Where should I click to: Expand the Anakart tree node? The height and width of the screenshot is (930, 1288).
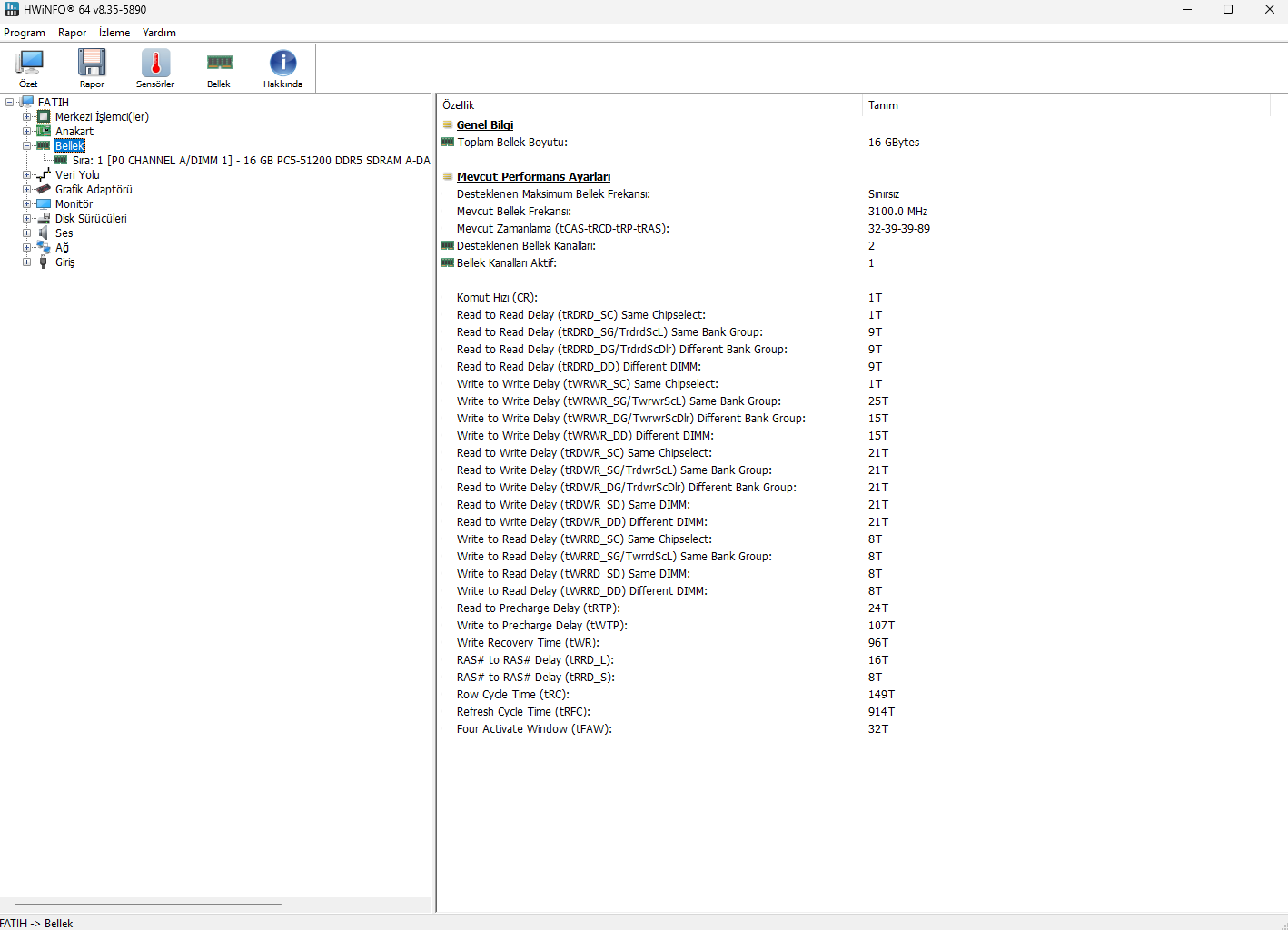tap(26, 131)
